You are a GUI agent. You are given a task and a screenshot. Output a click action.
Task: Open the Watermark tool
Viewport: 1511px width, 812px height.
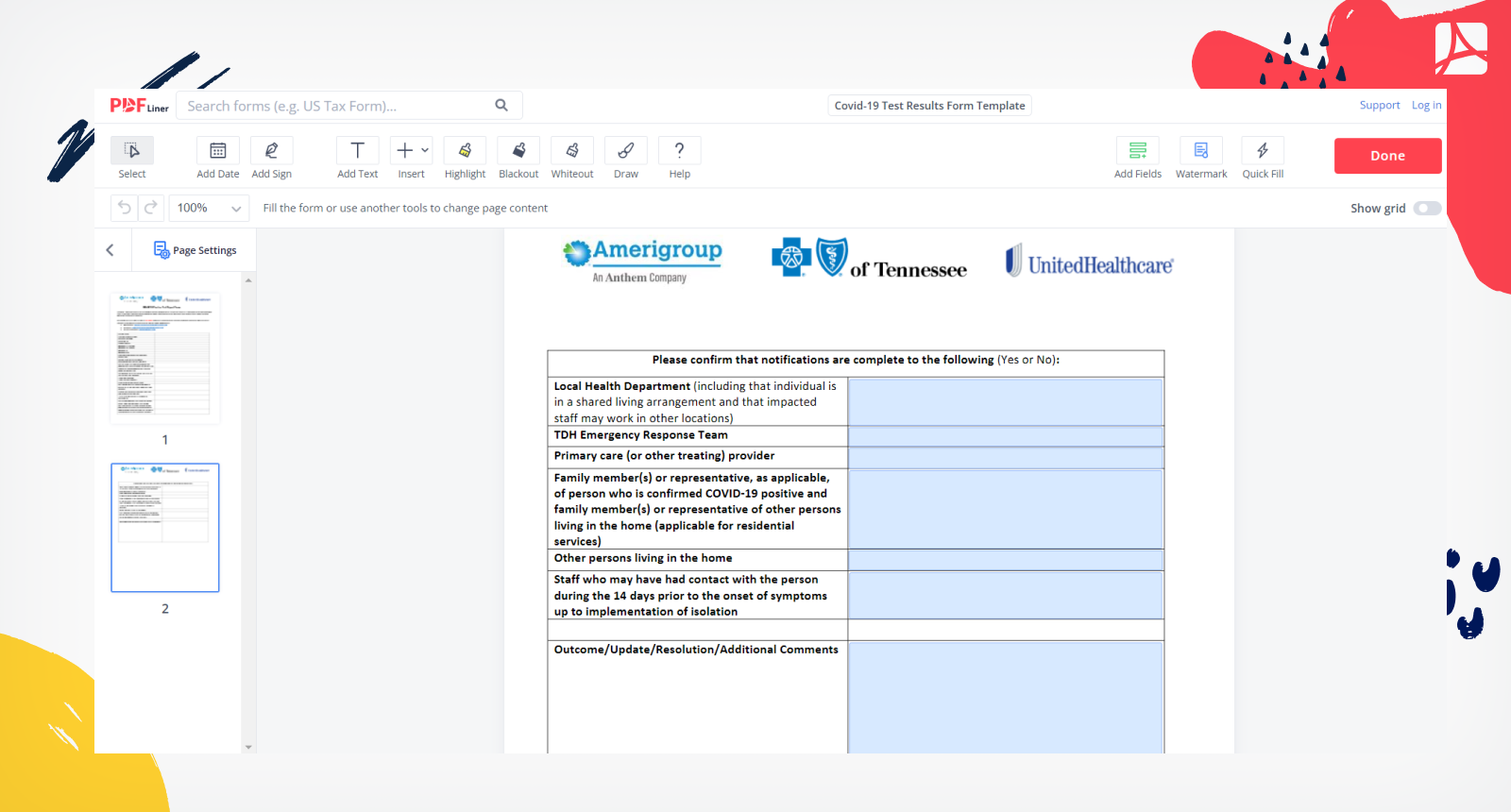tap(1201, 158)
